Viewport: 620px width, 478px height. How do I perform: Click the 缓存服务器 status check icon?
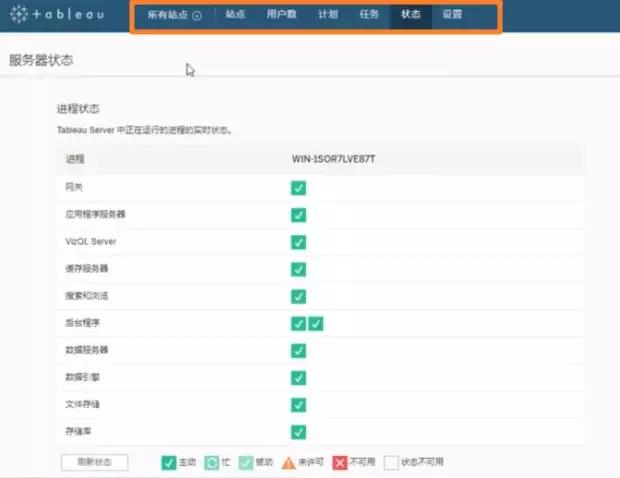298,269
